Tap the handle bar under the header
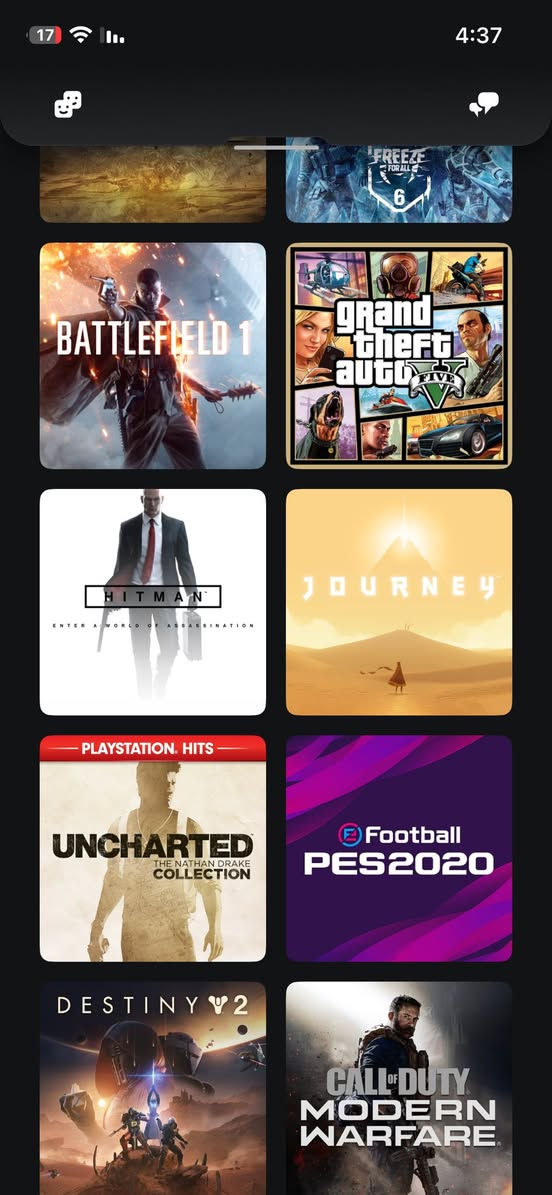The height and width of the screenshot is (1195, 552). click(x=276, y=147)
